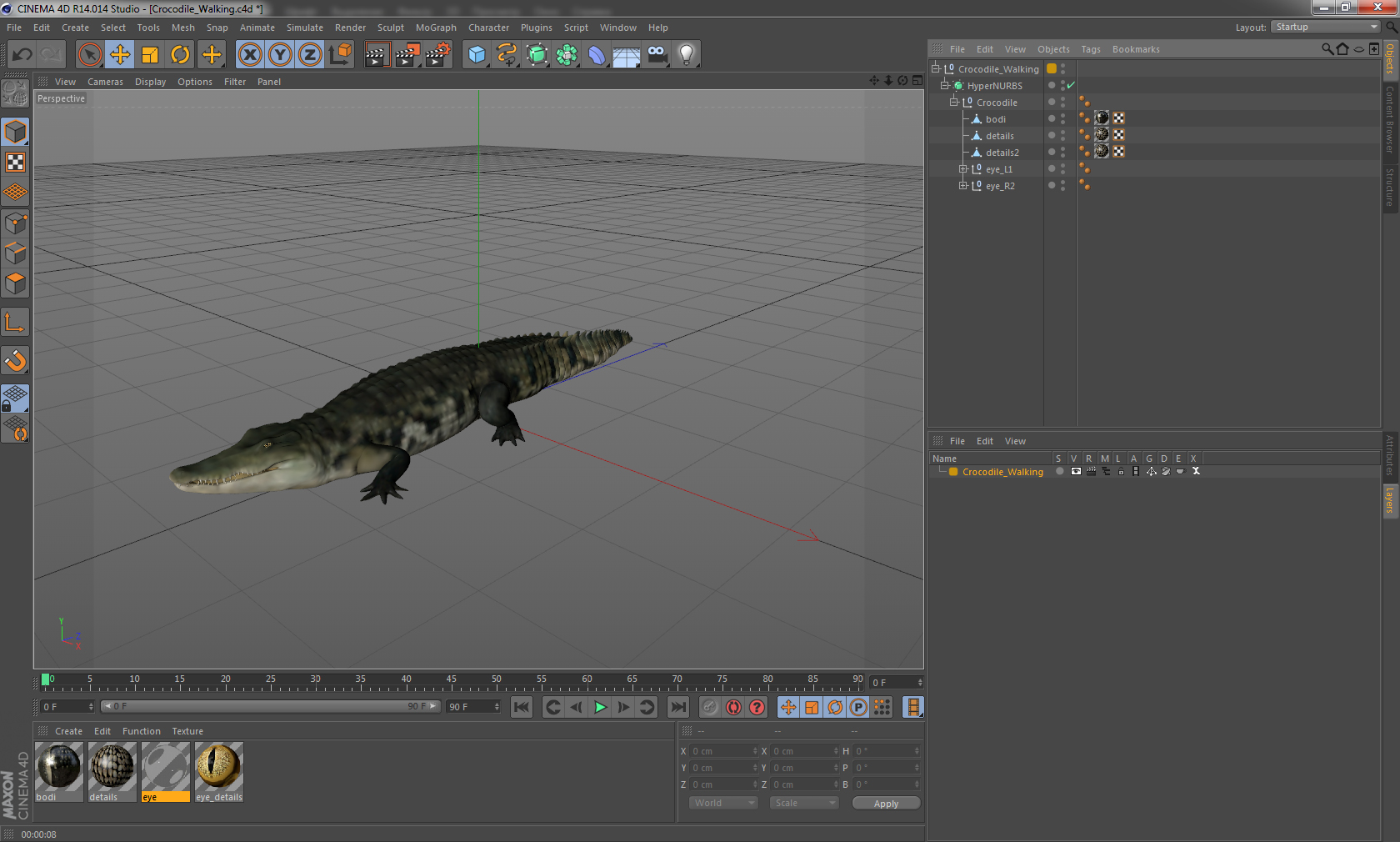Image resolution: width=1400 pixels, height=842 pixels.
Task: Select the Live Selection tool
Action: click(x=89, y=55)
